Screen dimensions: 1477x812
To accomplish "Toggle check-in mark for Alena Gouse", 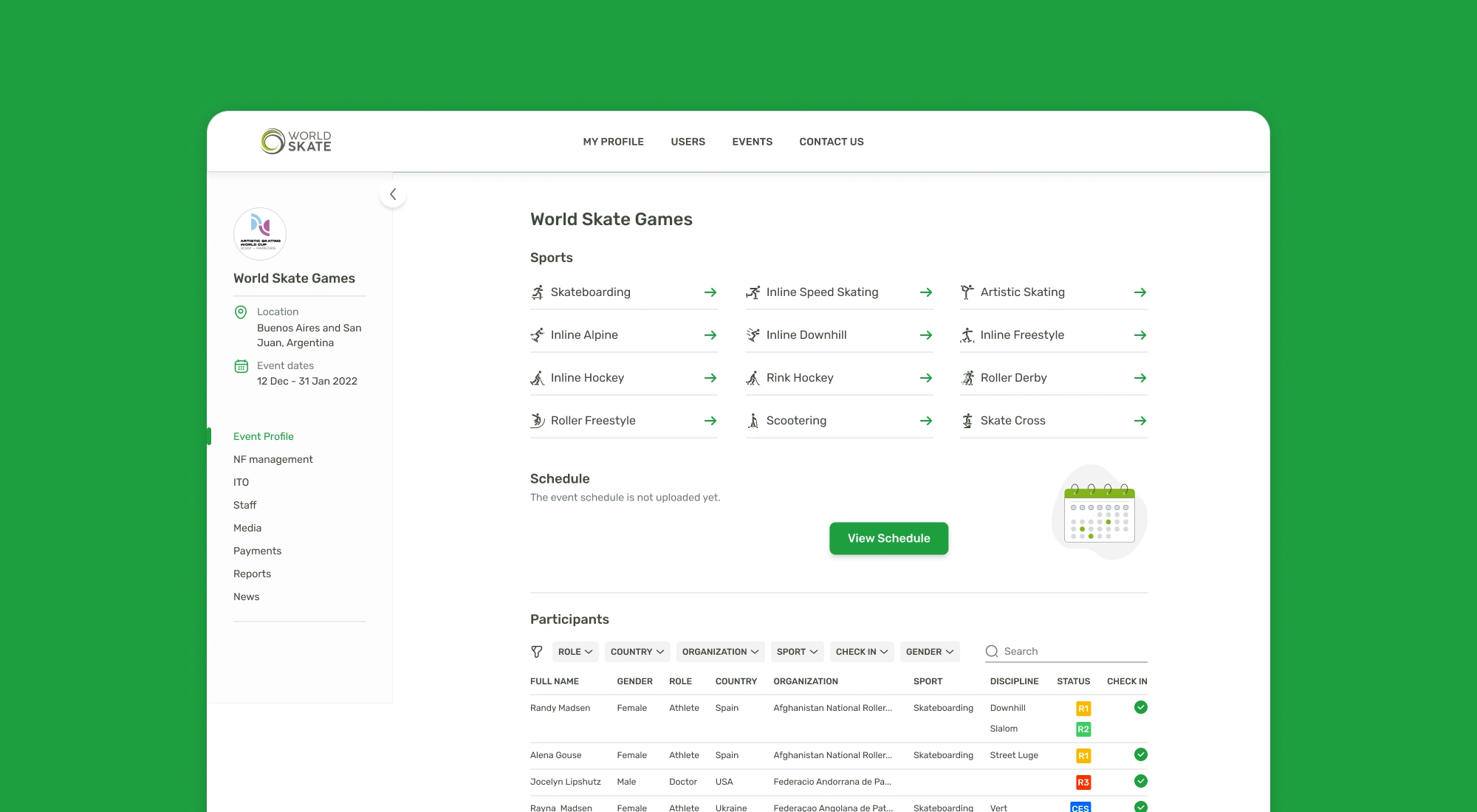I will point(1140,754).
